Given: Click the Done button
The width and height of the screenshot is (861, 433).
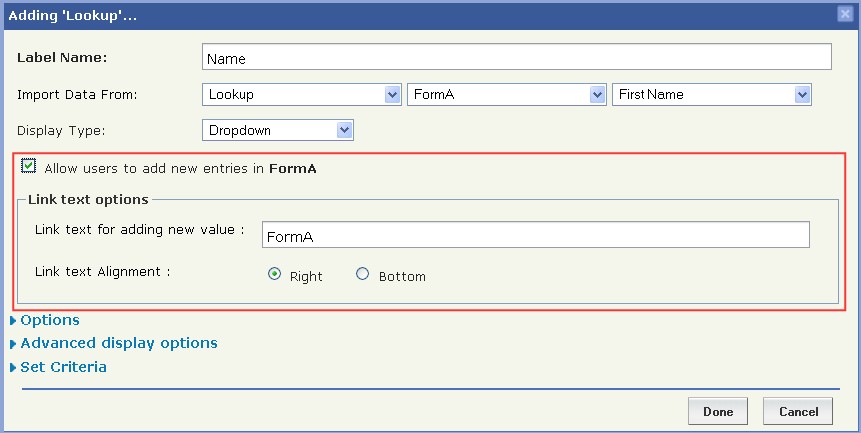Looking at the screenshot, I should 717,411.
